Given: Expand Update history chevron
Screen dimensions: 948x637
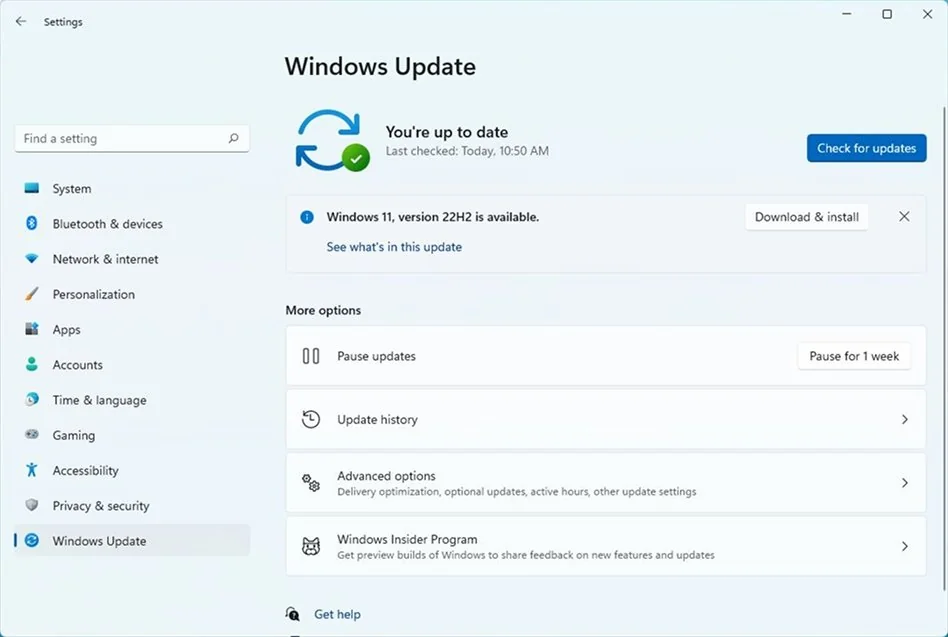Looking at the screenshot, I should pyautogui.click(x=904, y=420).
